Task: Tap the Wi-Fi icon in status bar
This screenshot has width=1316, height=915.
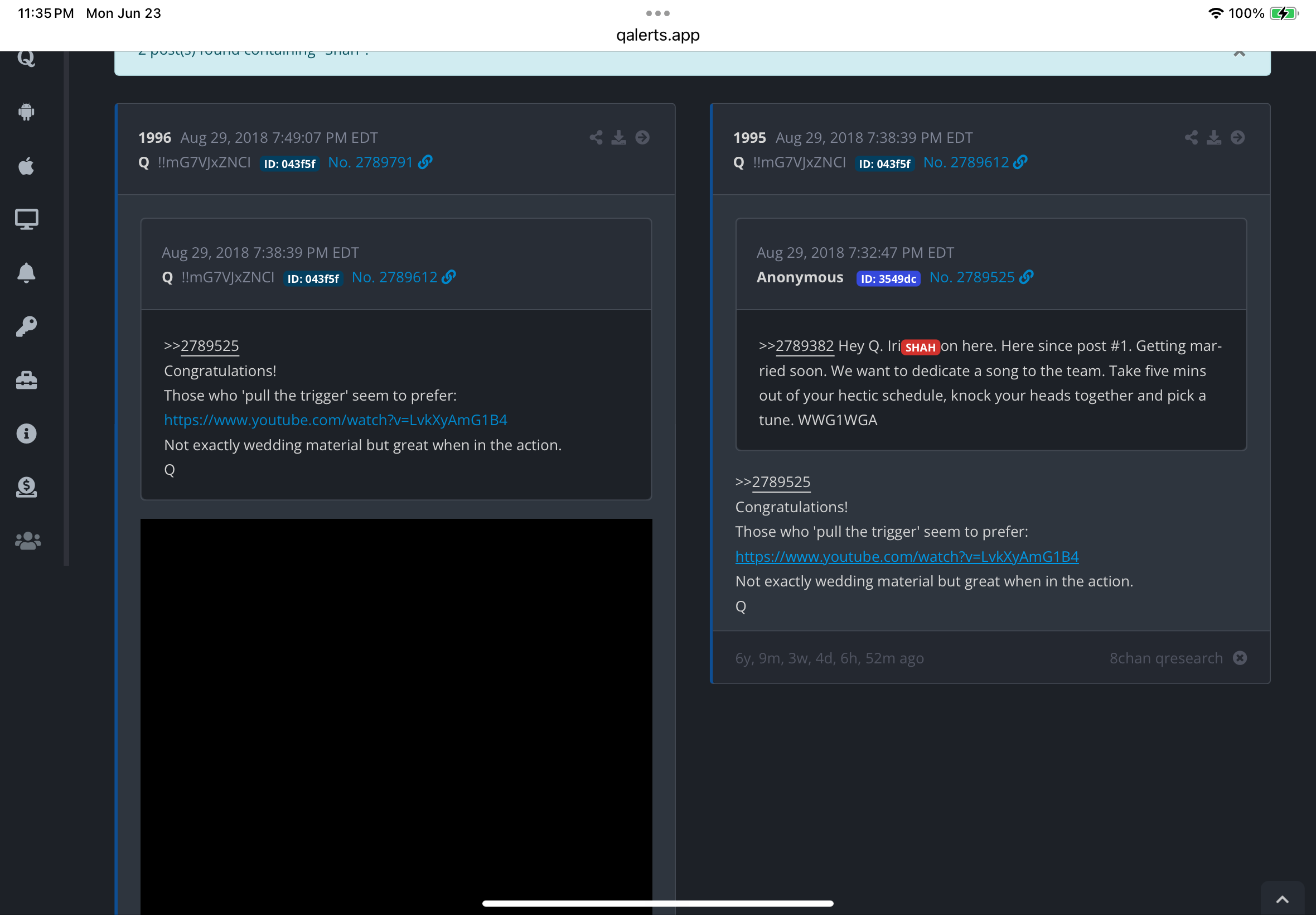Action: click(1216, 13)
